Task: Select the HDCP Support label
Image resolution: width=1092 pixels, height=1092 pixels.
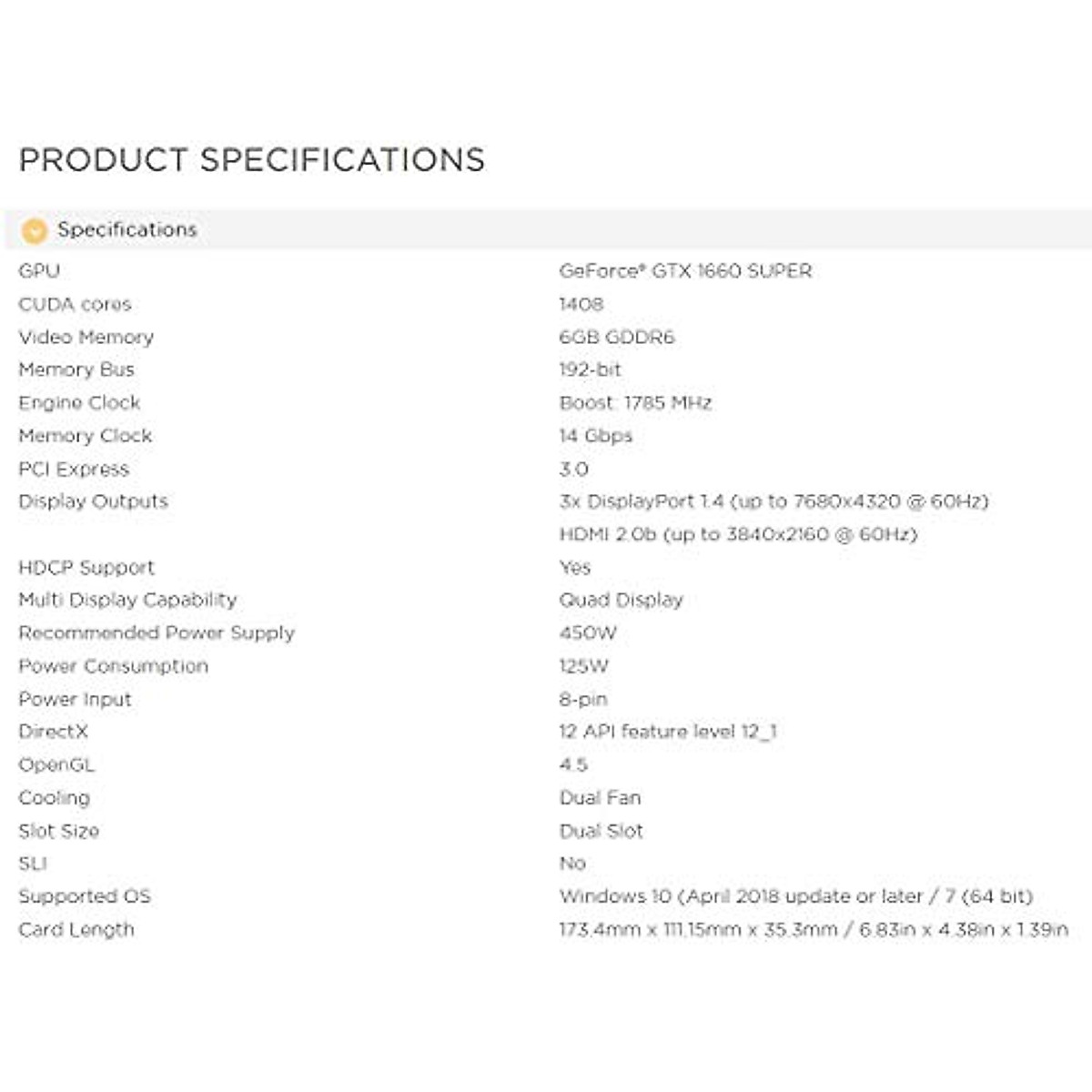Action: point(86,568)
